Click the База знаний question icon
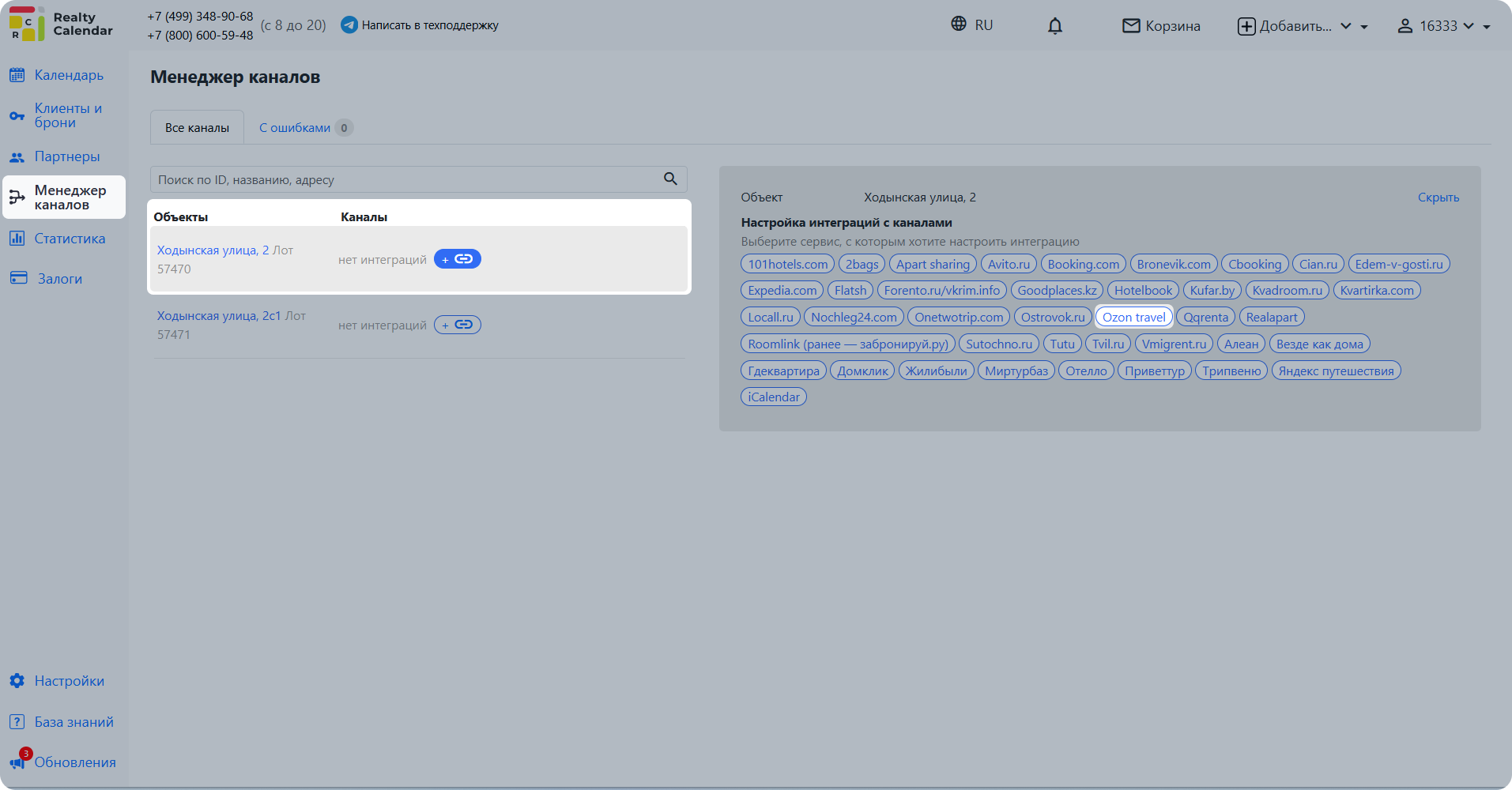 tap(17, 722)
